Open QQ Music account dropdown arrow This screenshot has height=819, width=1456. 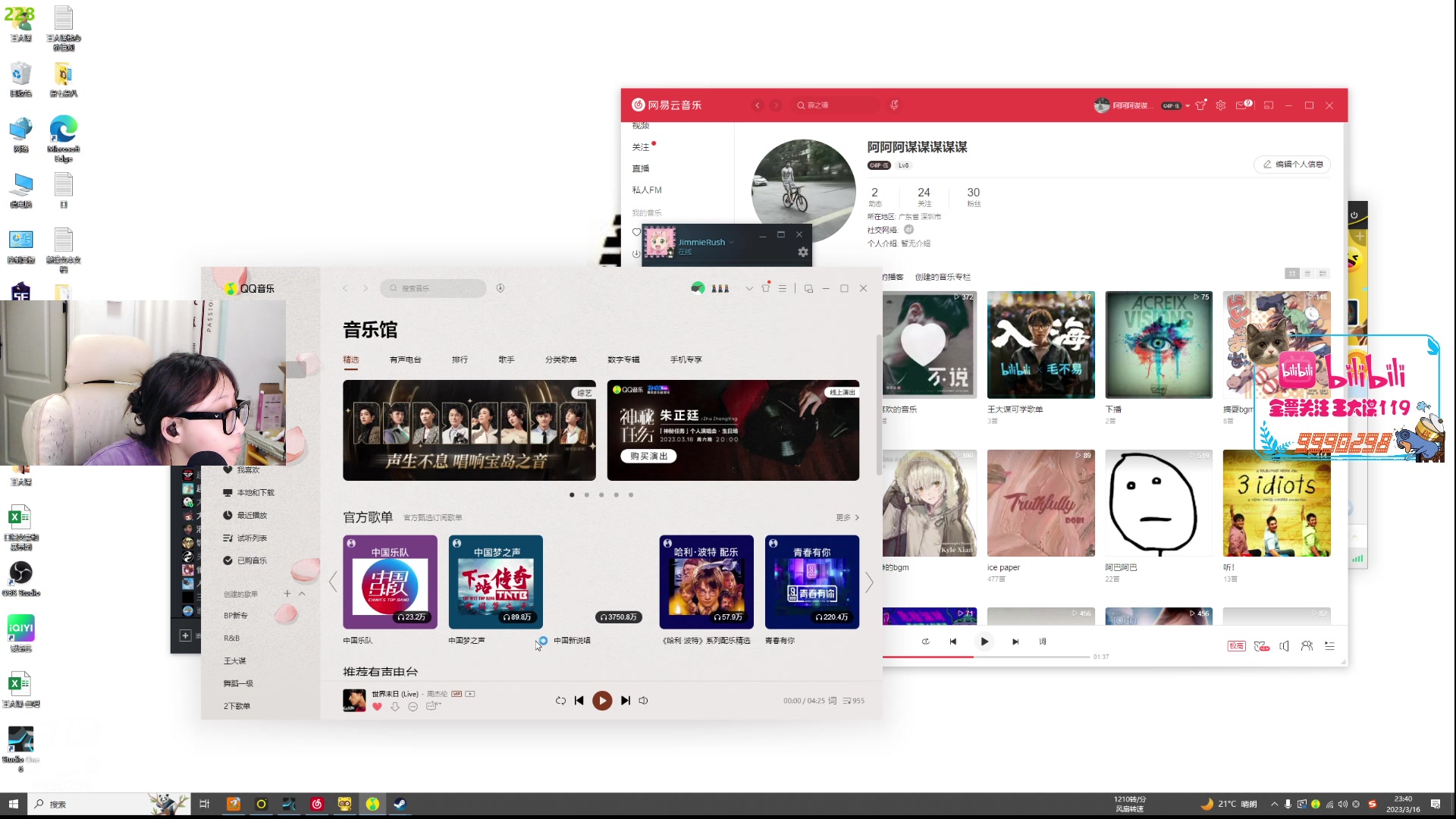click(x=749, y=288)
